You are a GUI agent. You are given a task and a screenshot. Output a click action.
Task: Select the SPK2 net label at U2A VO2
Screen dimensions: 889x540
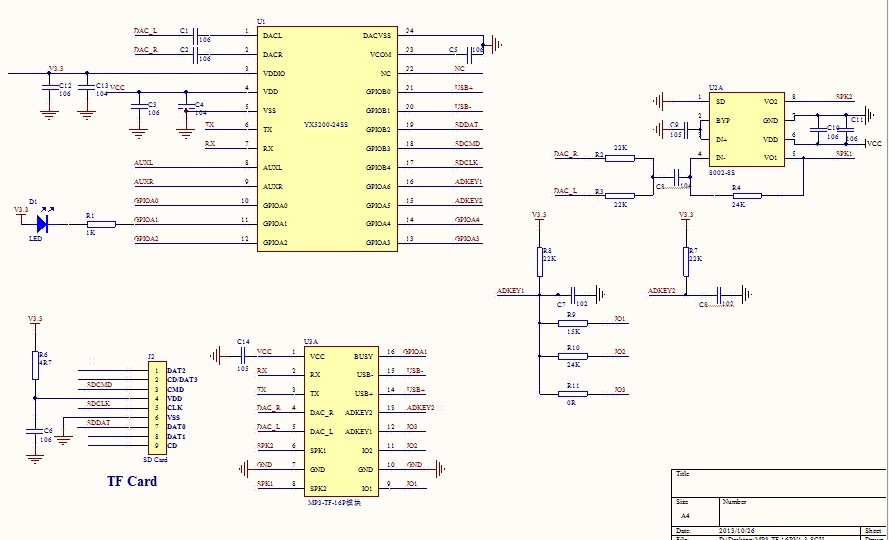[x=844, y=97]
